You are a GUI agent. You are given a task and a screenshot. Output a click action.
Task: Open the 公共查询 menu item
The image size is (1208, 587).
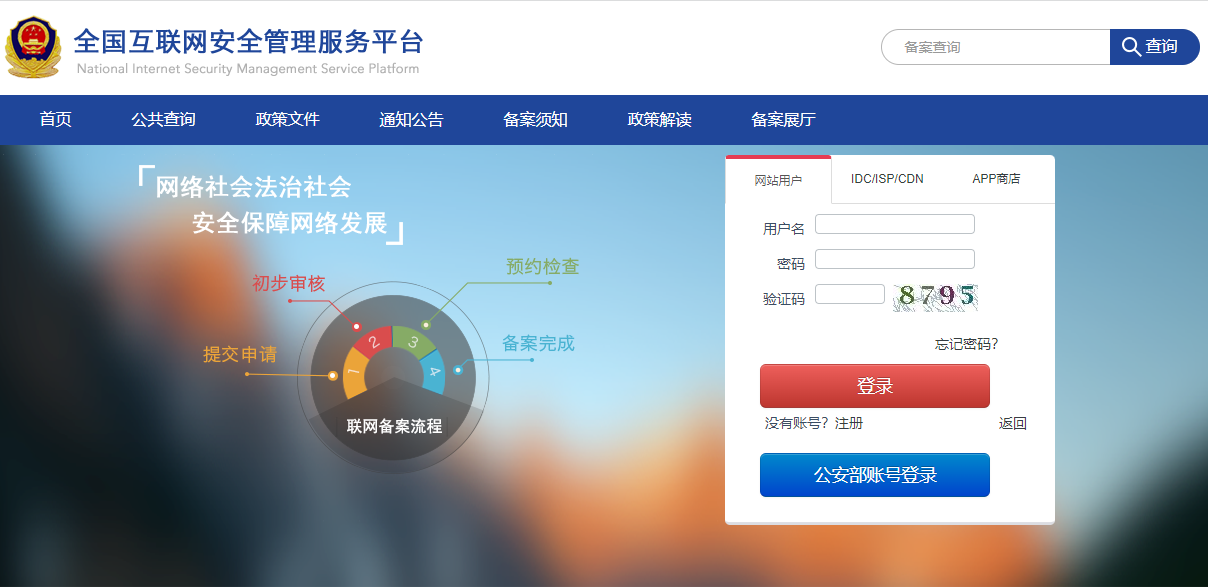(160, 119)
